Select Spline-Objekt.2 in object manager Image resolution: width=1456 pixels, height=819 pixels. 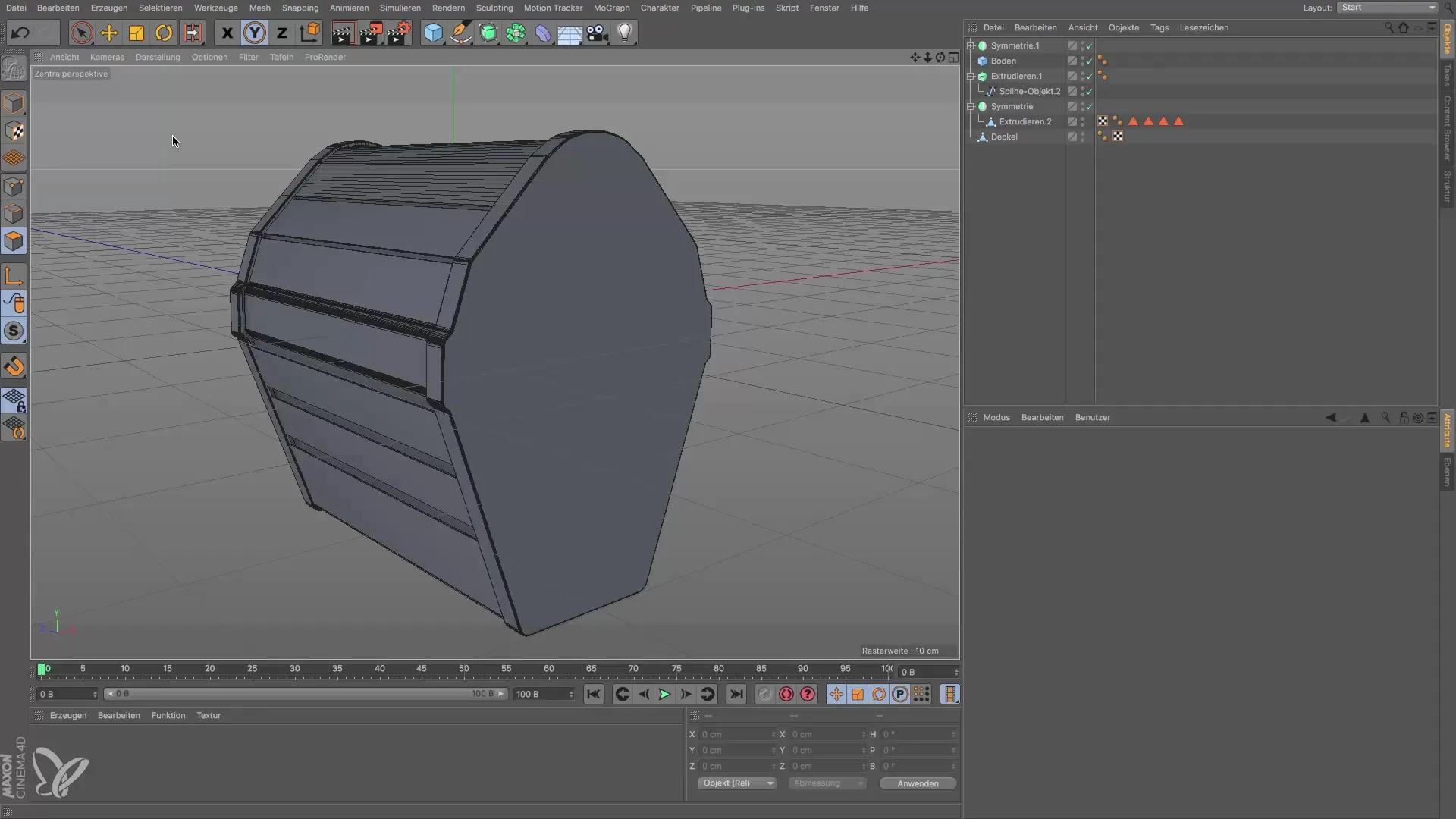(1030, 91)
